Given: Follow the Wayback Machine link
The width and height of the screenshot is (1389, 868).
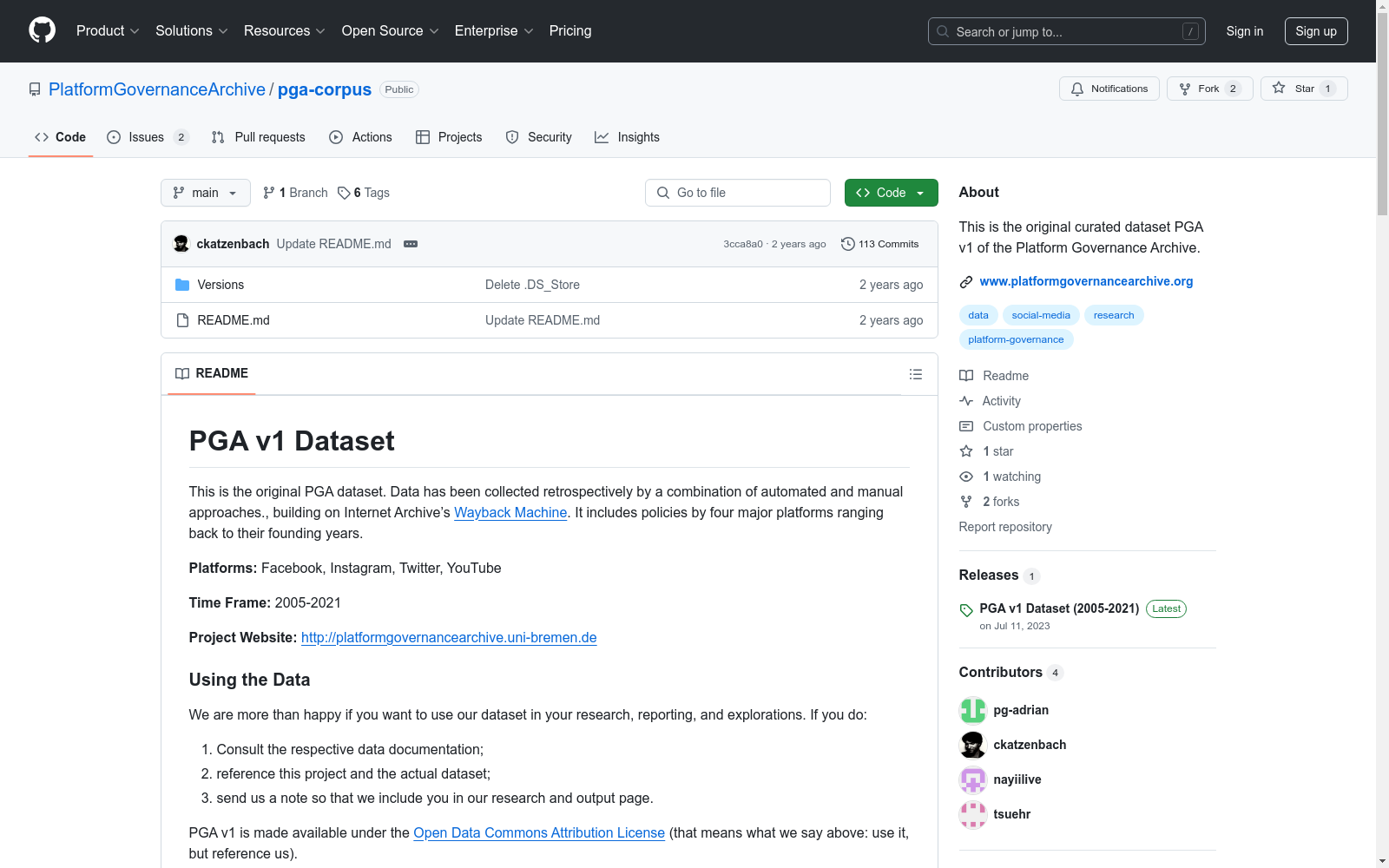Looking at the screenshot, I should click(510, 512).
